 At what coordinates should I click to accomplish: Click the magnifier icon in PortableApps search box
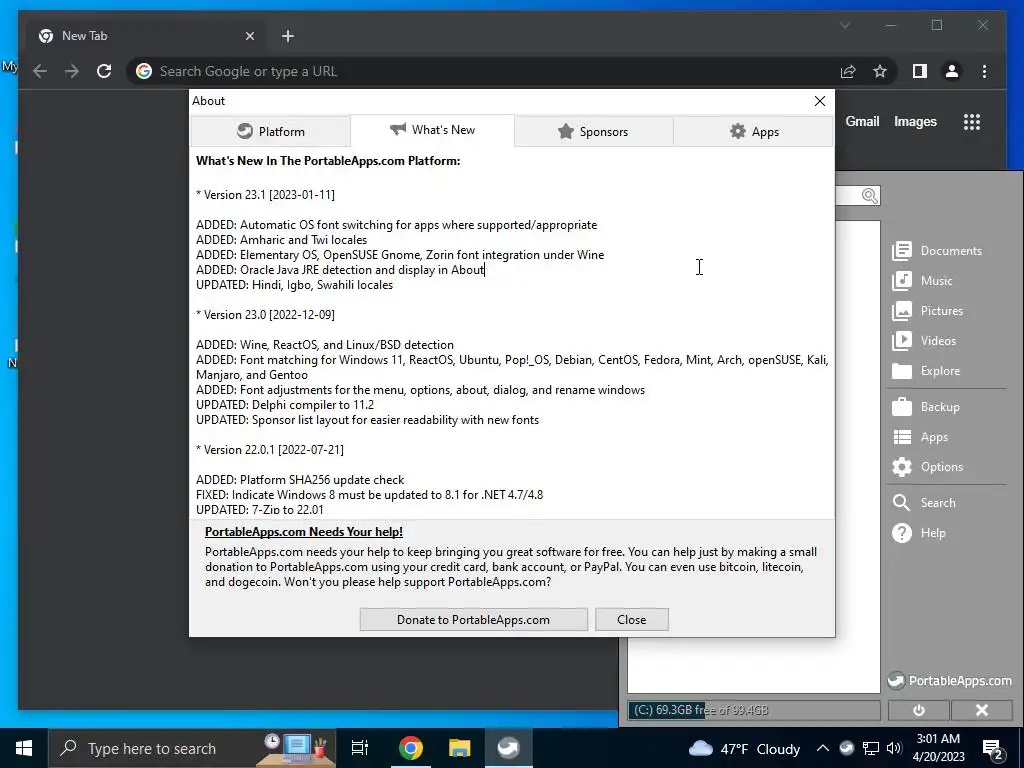869,195
